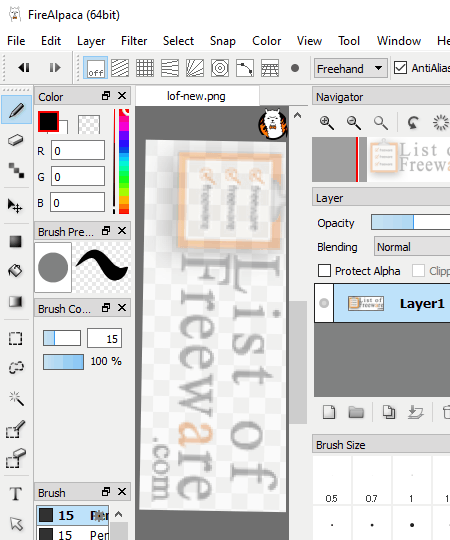Select the Bucket tool
Viewport: 450px width, 540px height.
click(15, 271)
